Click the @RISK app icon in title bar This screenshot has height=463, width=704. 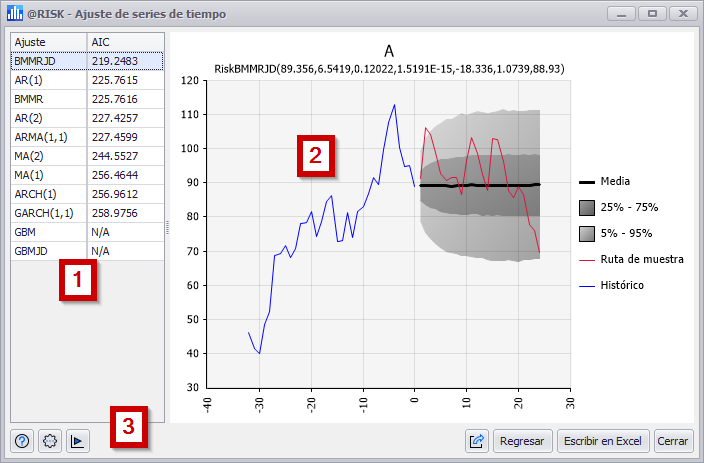coord(14,14)
